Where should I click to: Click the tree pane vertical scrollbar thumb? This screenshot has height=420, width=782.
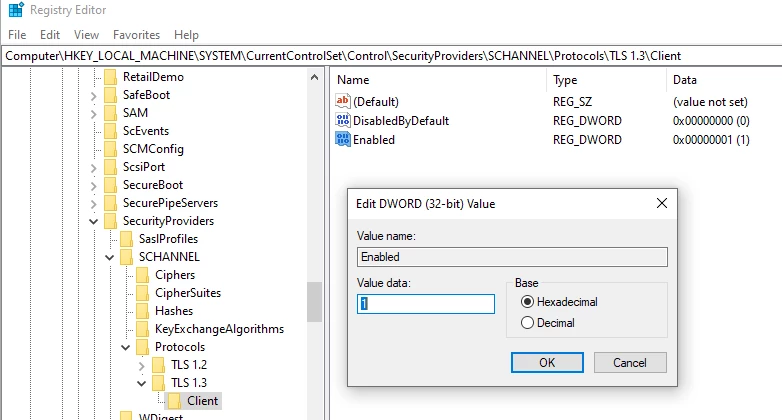tap(314, 302)
